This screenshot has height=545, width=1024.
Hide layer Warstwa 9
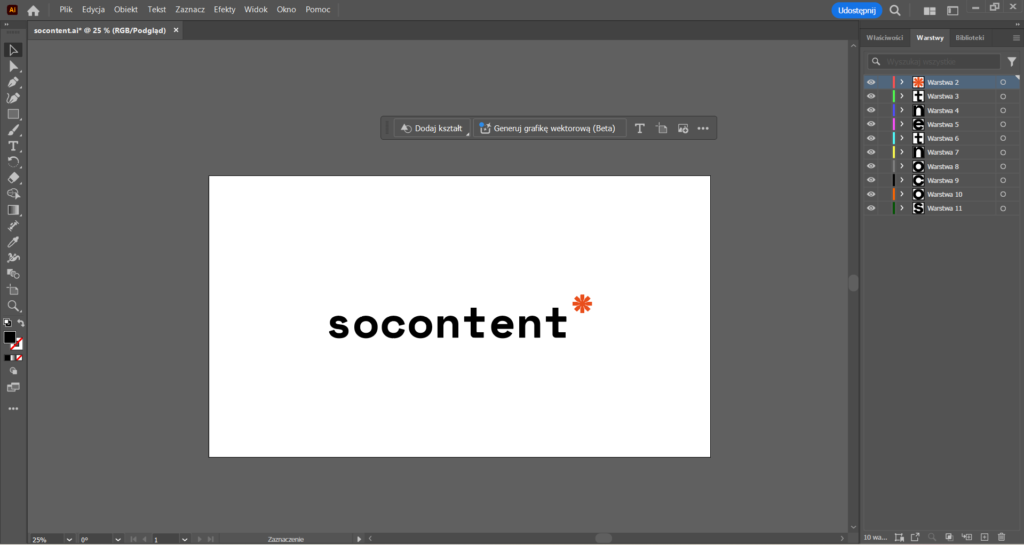click(x=871, y=180)
